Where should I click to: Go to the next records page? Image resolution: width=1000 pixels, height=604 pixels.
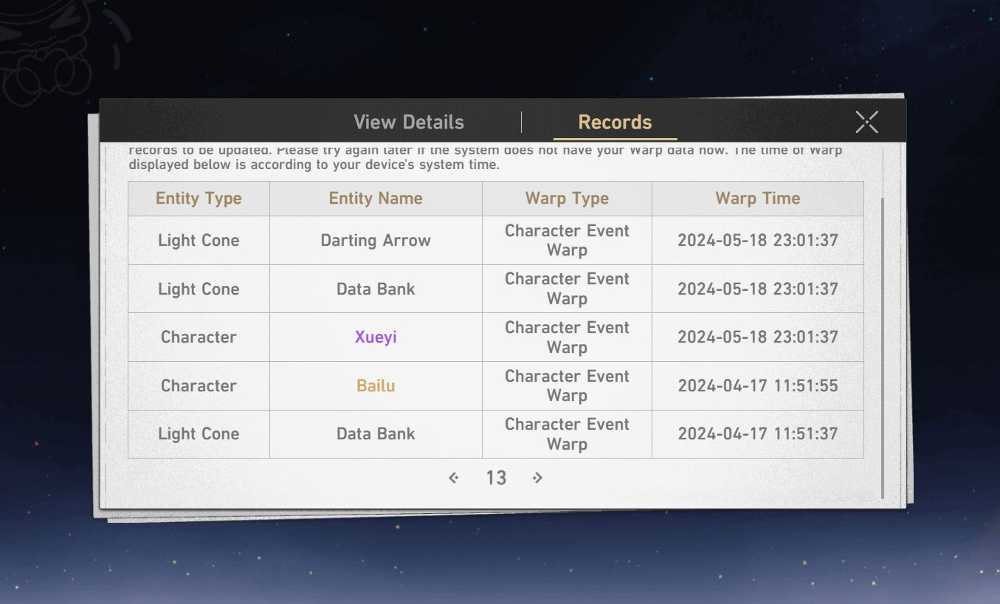538,478
